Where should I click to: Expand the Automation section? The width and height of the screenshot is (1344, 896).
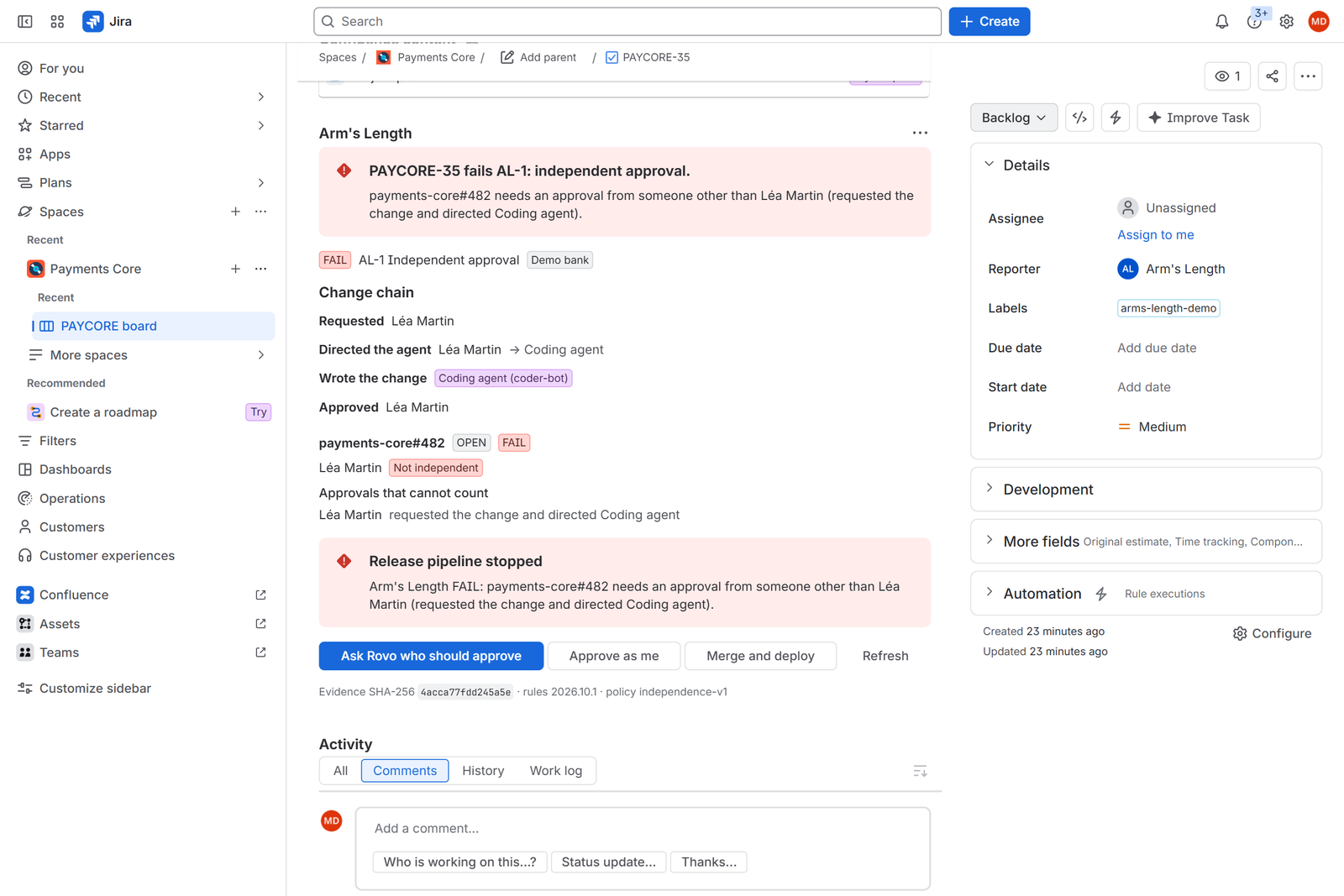990,593
